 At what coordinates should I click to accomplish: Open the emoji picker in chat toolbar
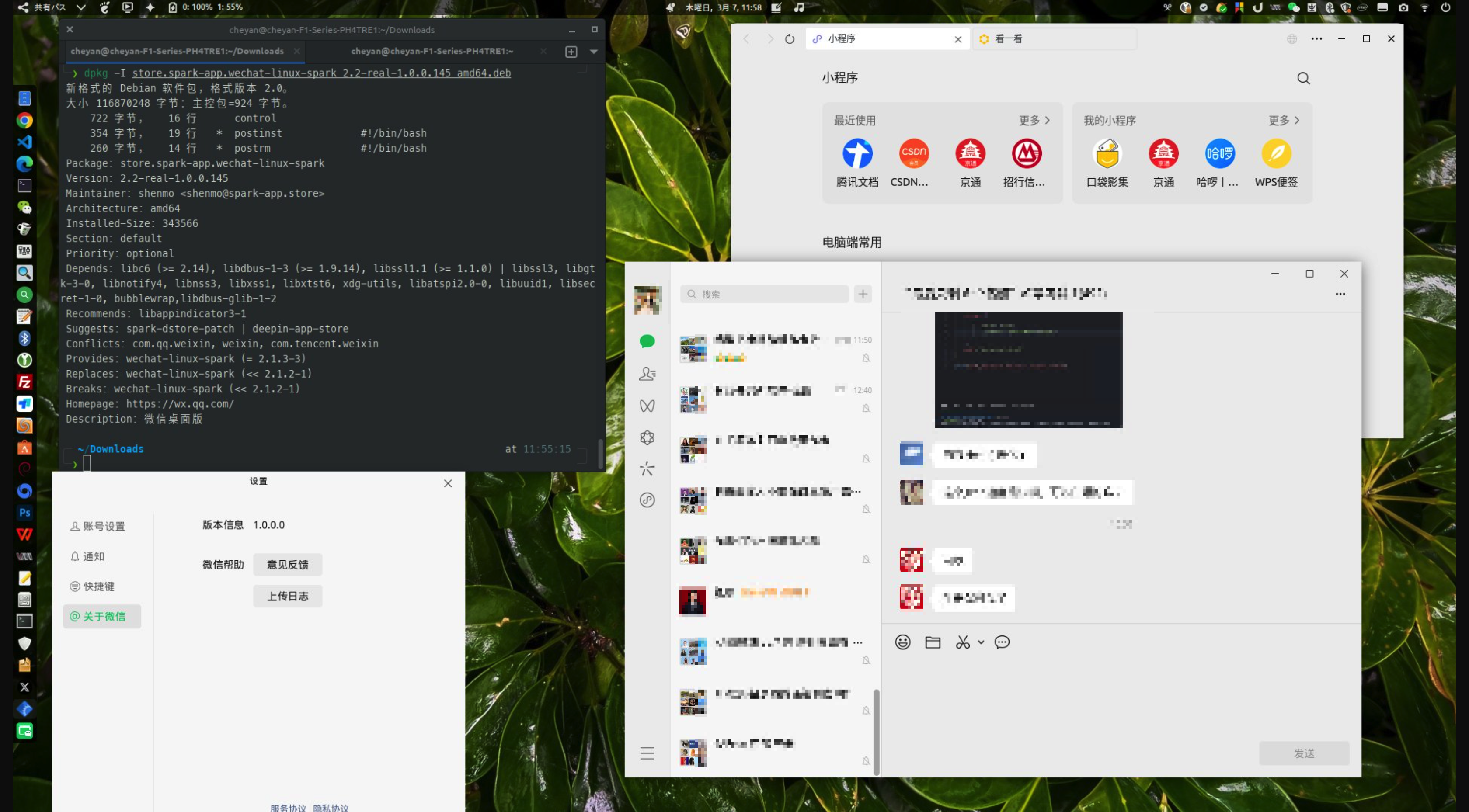[903, 642]
